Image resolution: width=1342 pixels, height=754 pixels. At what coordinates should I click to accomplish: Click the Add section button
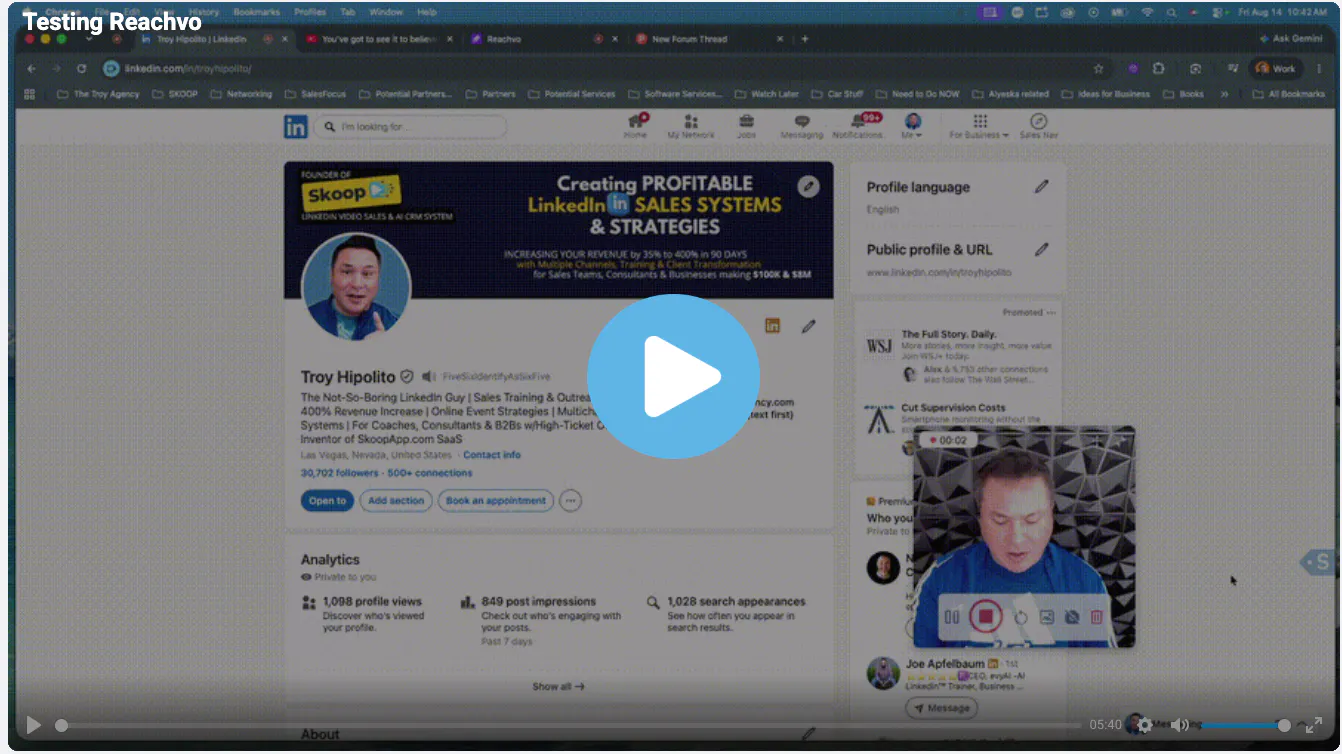(x=396, y=501)
